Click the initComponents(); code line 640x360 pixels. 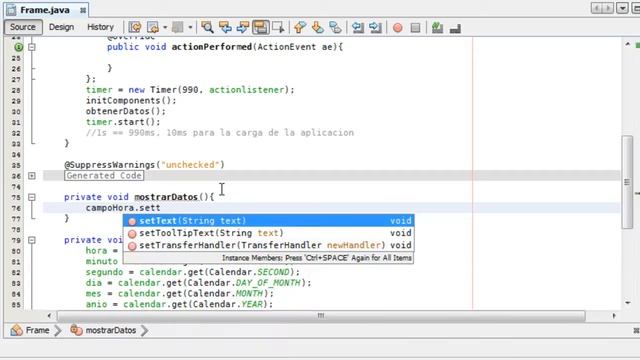coord(131,100)
